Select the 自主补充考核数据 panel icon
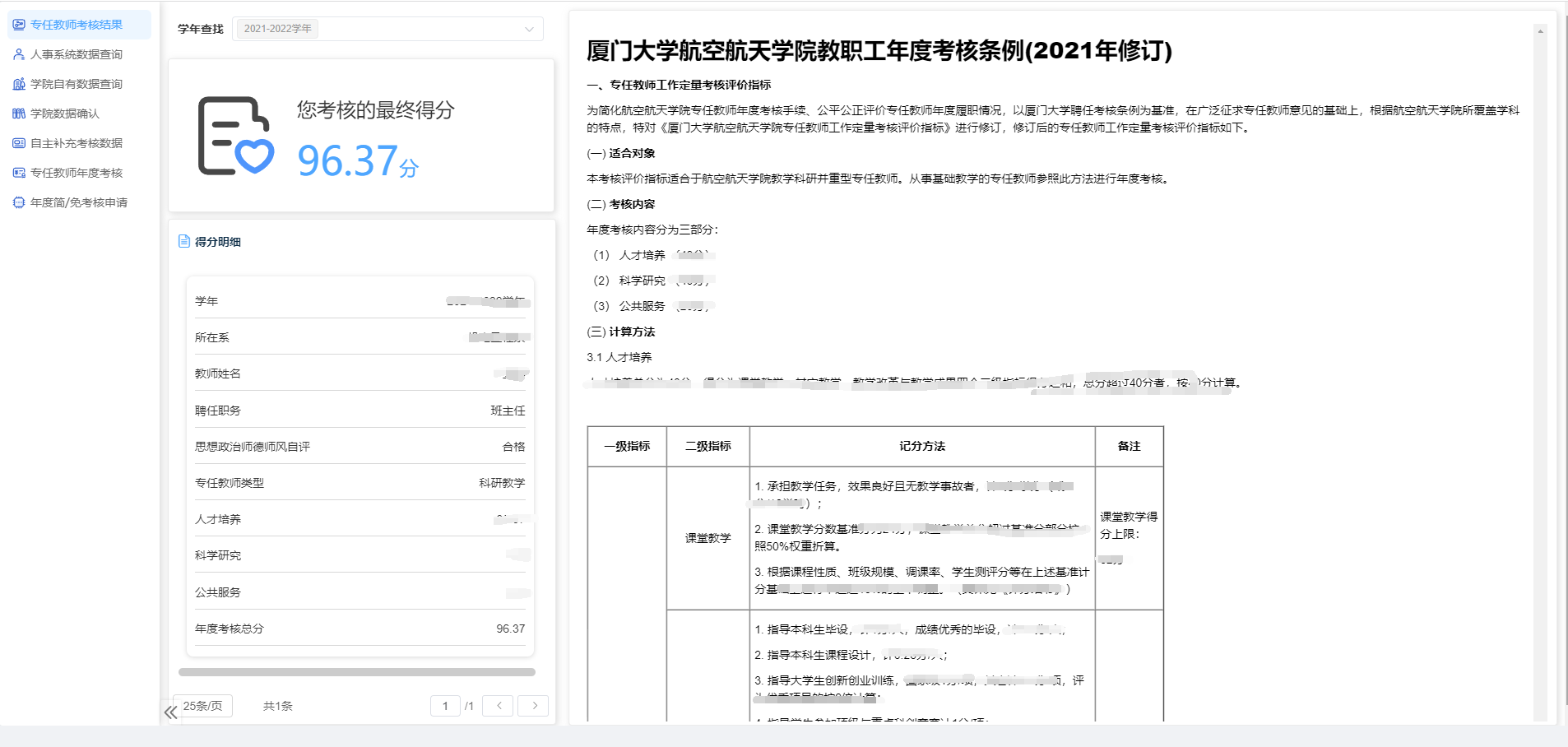The image size is (1568, 747). (x=19, y=143)
